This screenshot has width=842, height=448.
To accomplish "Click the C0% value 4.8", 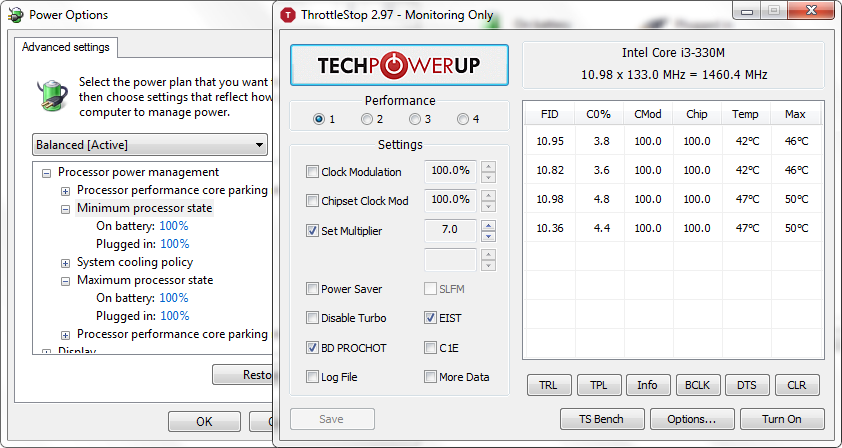I will [x=601, y=199].
